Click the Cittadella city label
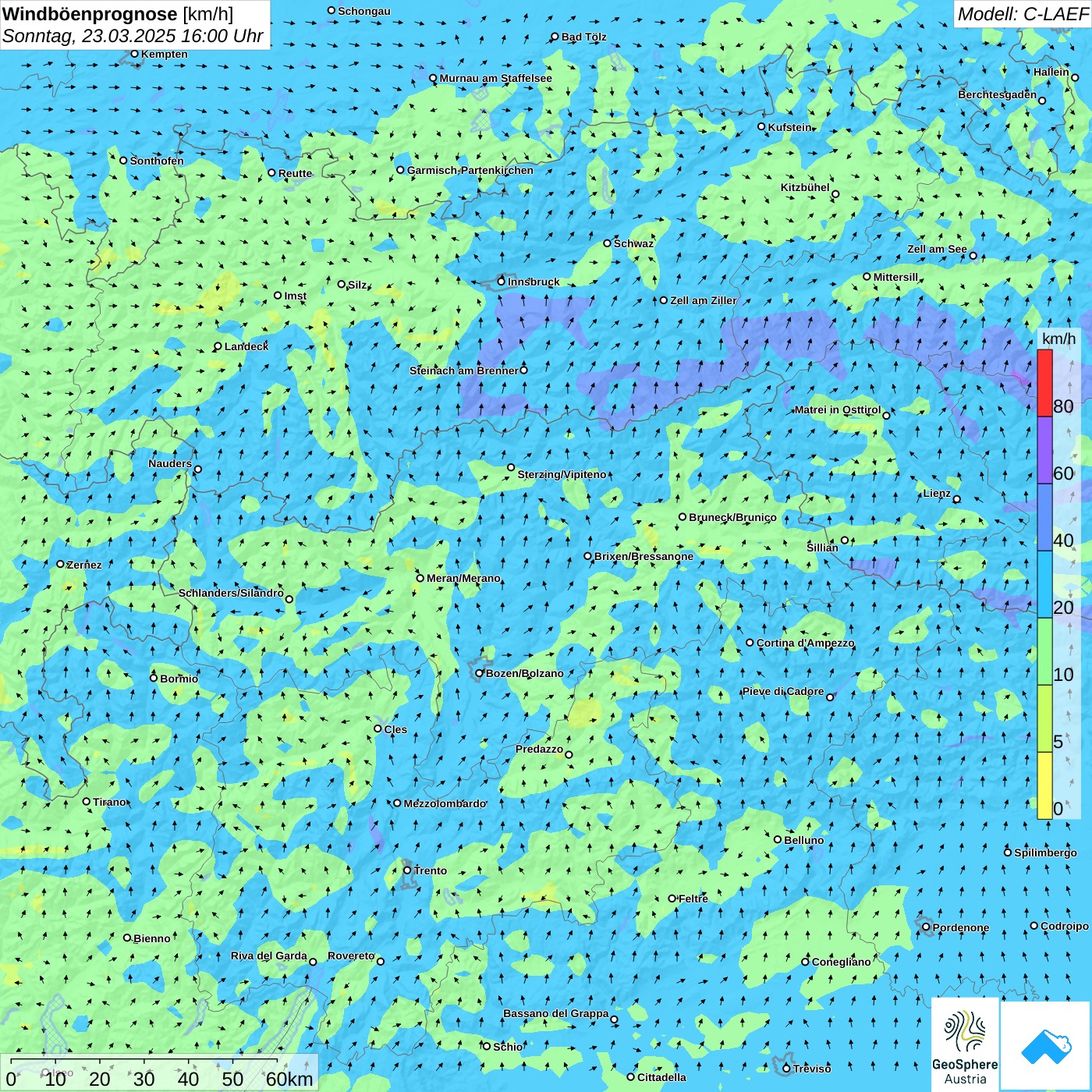This screenshot has height=1092, width=1092. coord(661,1077)
